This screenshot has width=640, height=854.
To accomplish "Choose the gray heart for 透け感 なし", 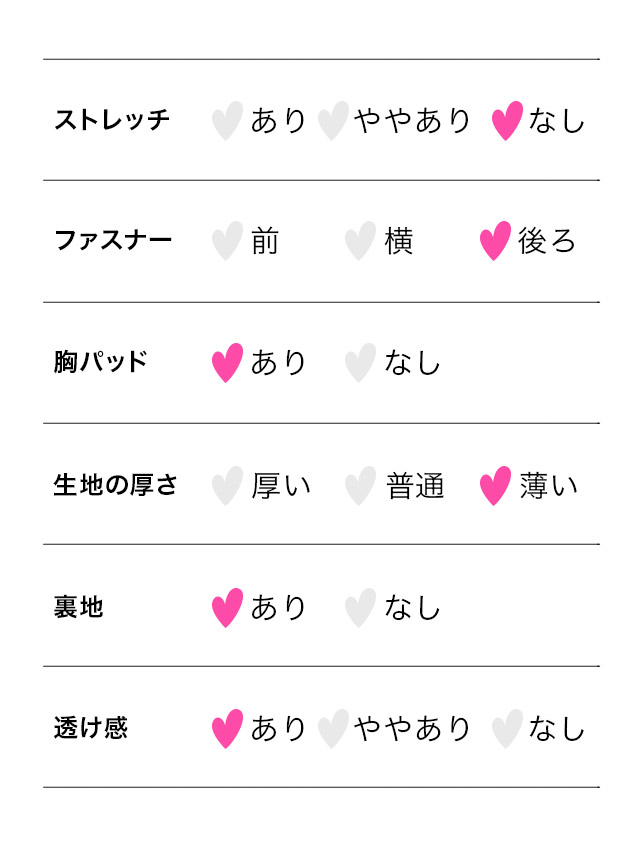I will (x=507, y=729).
